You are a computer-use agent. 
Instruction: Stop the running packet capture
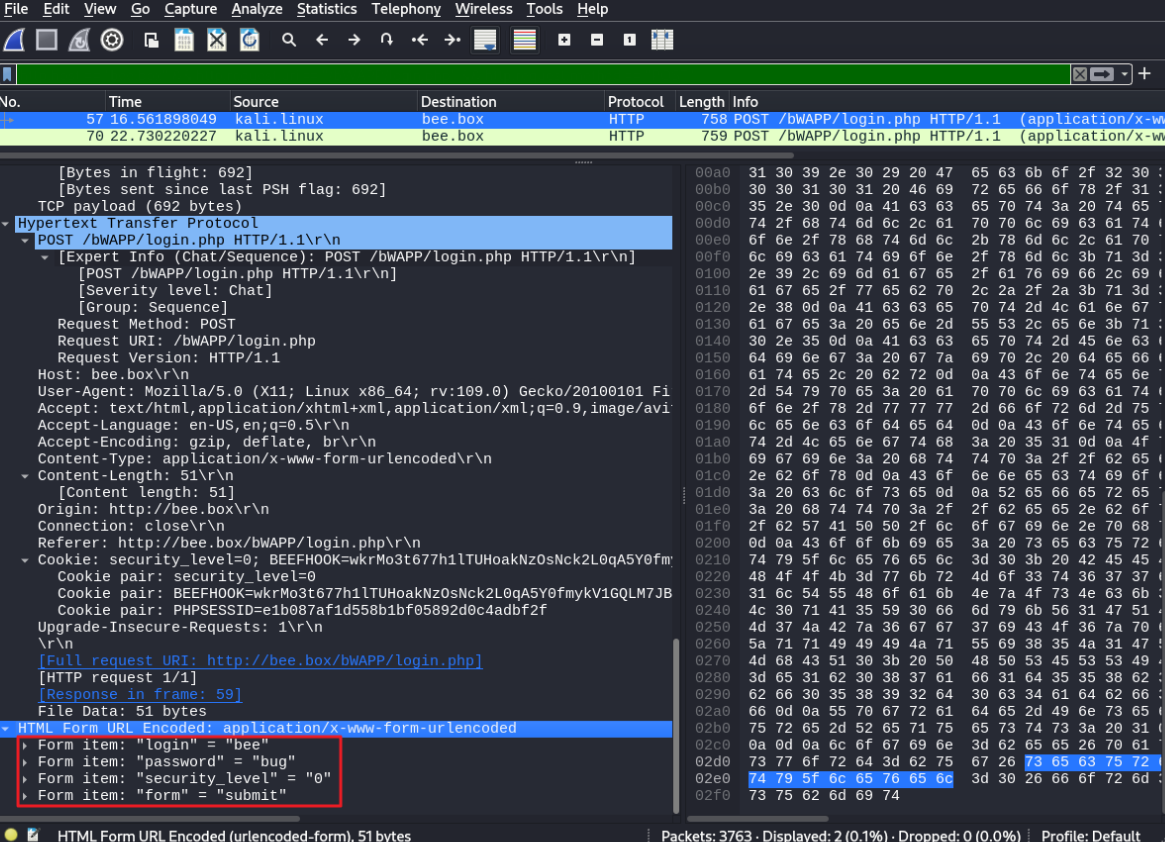pos(47,40)
